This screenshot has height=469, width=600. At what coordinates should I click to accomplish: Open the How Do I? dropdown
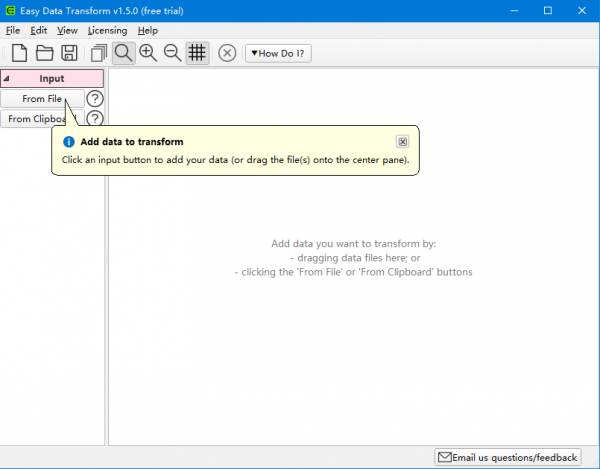pyautogui.click(x=278, y=53)
